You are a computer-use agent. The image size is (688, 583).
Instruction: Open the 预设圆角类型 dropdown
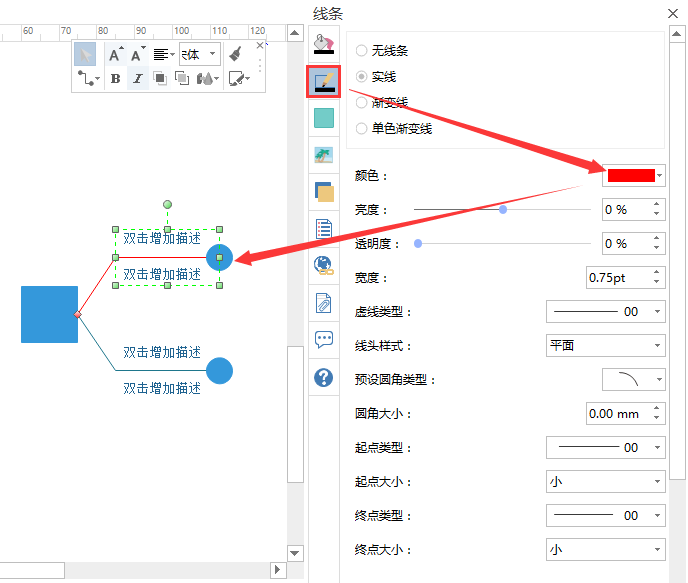634,379
